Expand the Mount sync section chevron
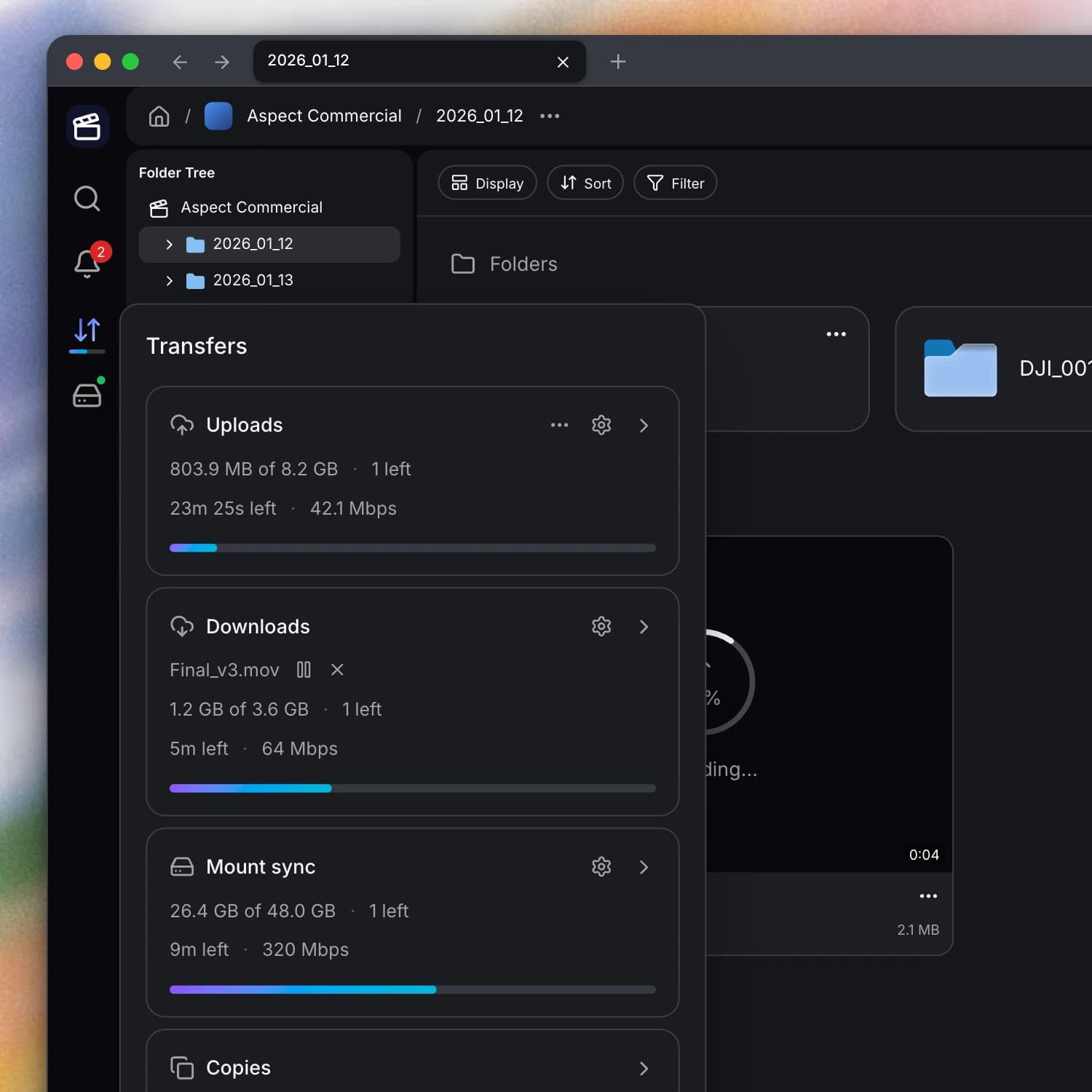 tap(644, 867)
